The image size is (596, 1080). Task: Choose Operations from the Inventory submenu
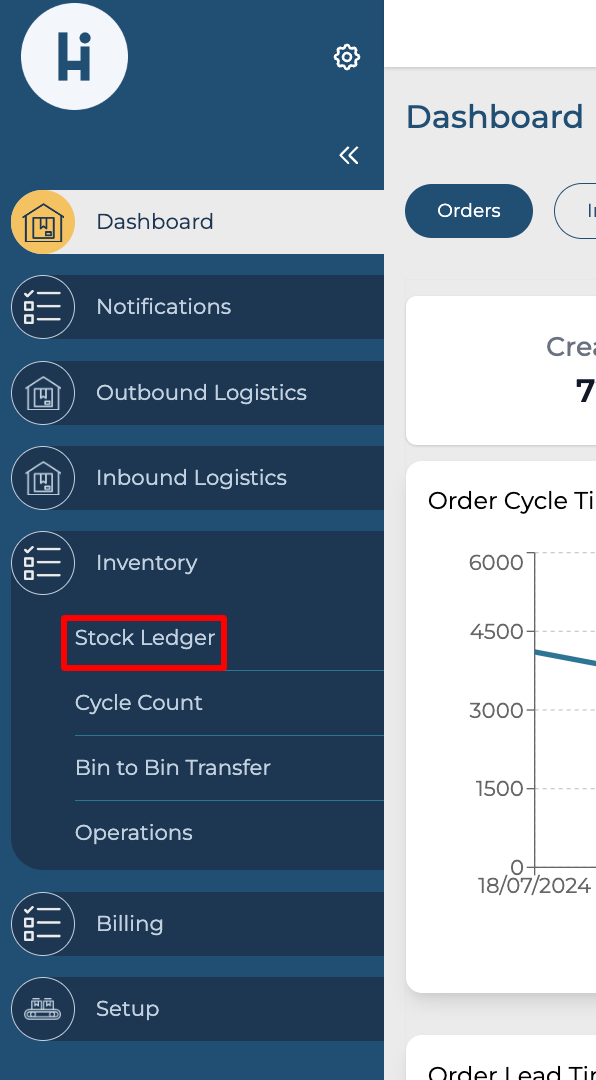click(133, 832)
